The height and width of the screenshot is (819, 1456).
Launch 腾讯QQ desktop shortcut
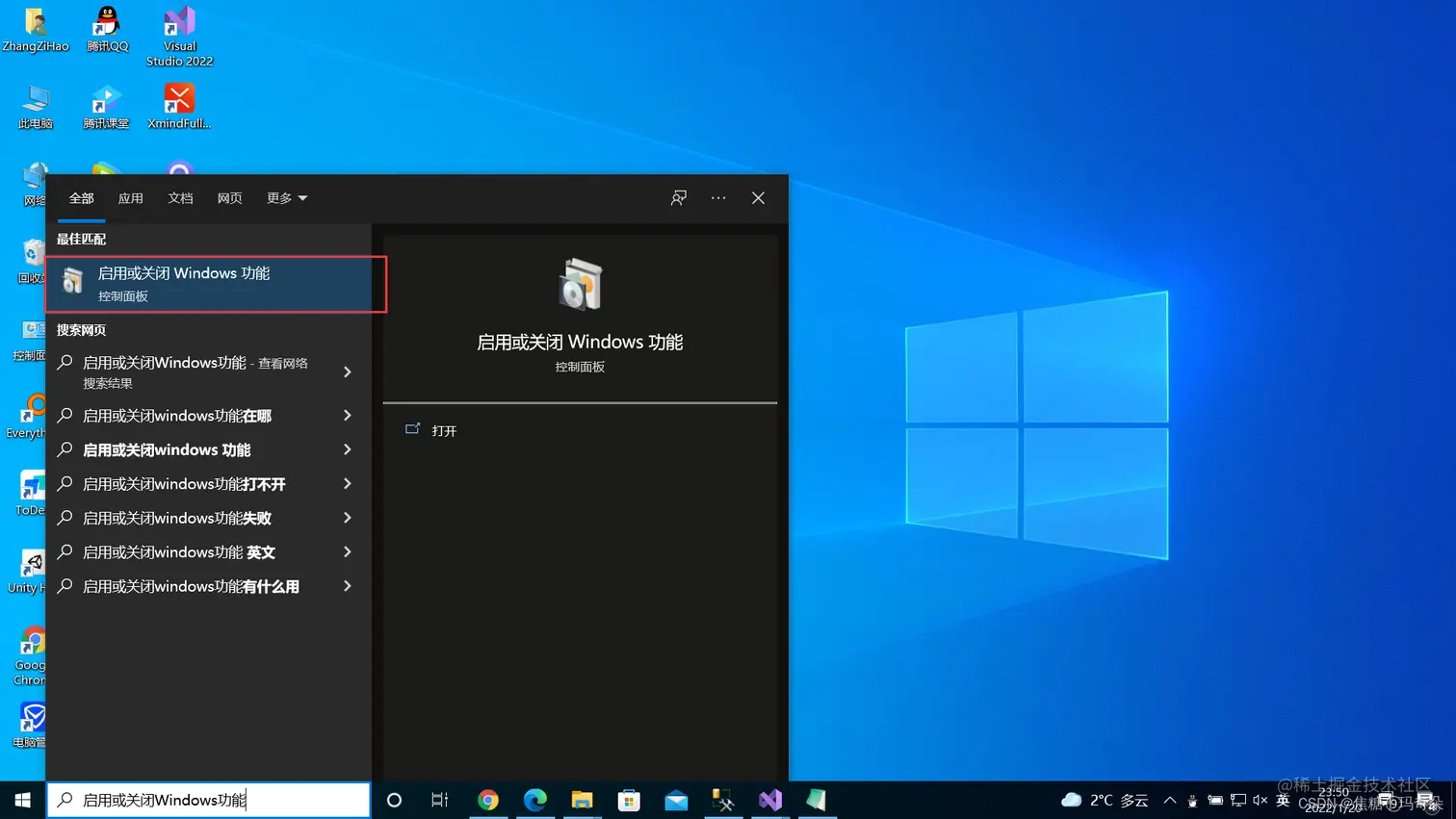[107, 30]
